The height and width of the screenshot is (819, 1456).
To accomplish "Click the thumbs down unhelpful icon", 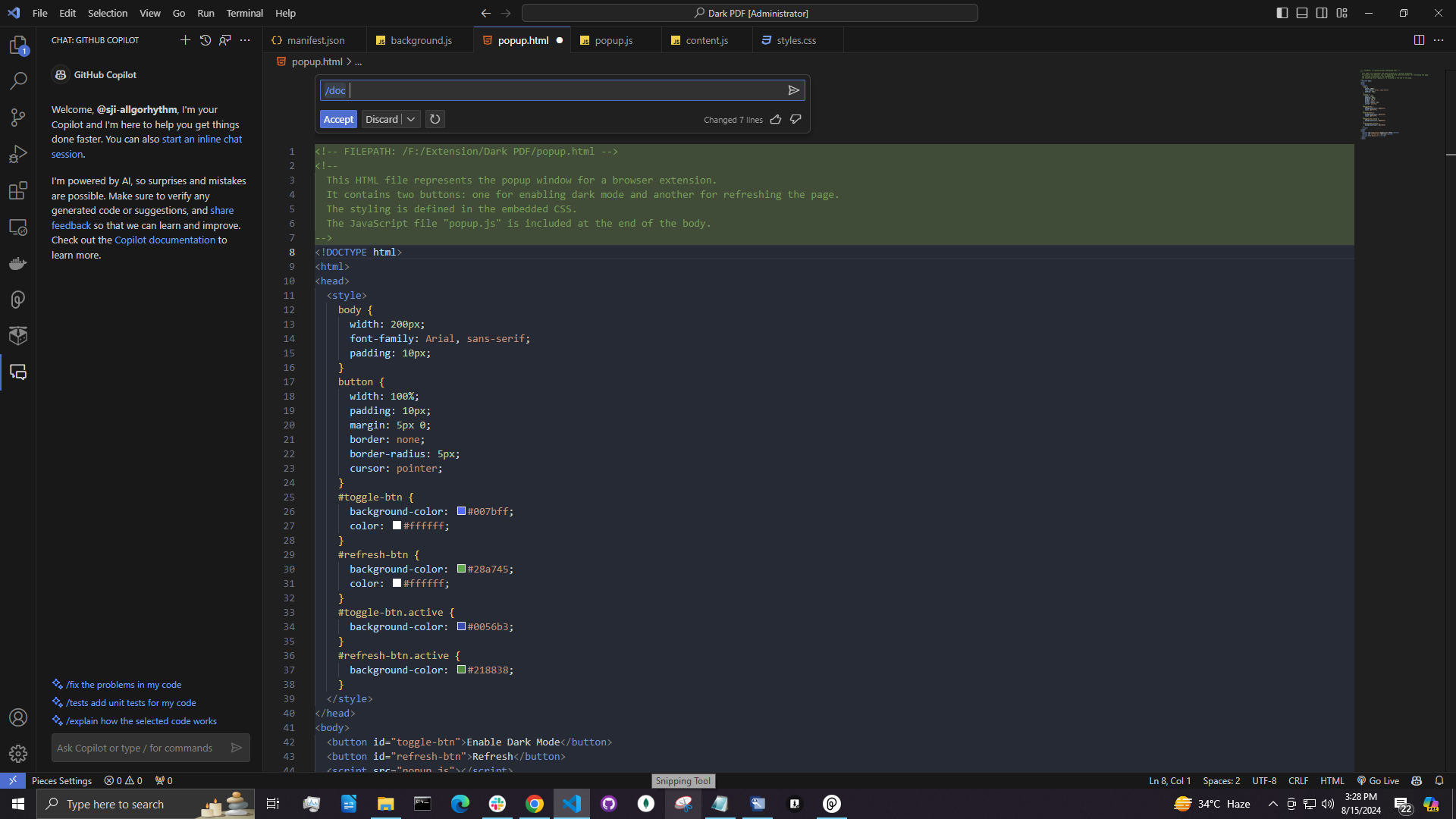I will pyautogui.click(x=795, y=120).
